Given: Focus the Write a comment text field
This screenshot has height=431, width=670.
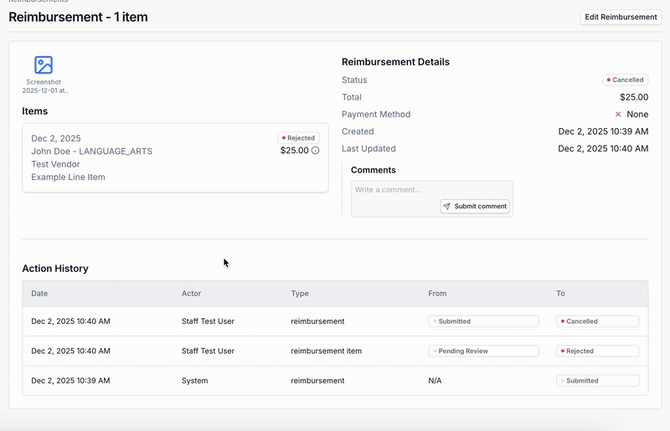Looking at the screenshot, I should tap(431, 190).
